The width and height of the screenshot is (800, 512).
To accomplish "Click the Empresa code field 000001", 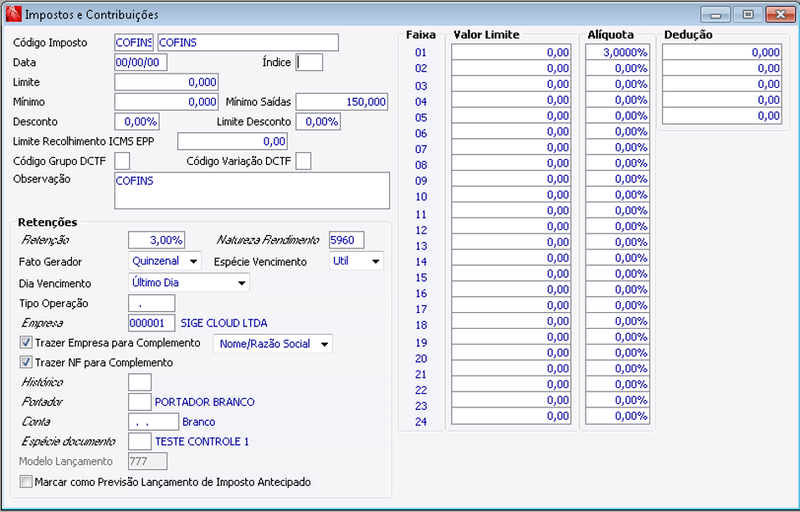I will (x=152, y=323).
